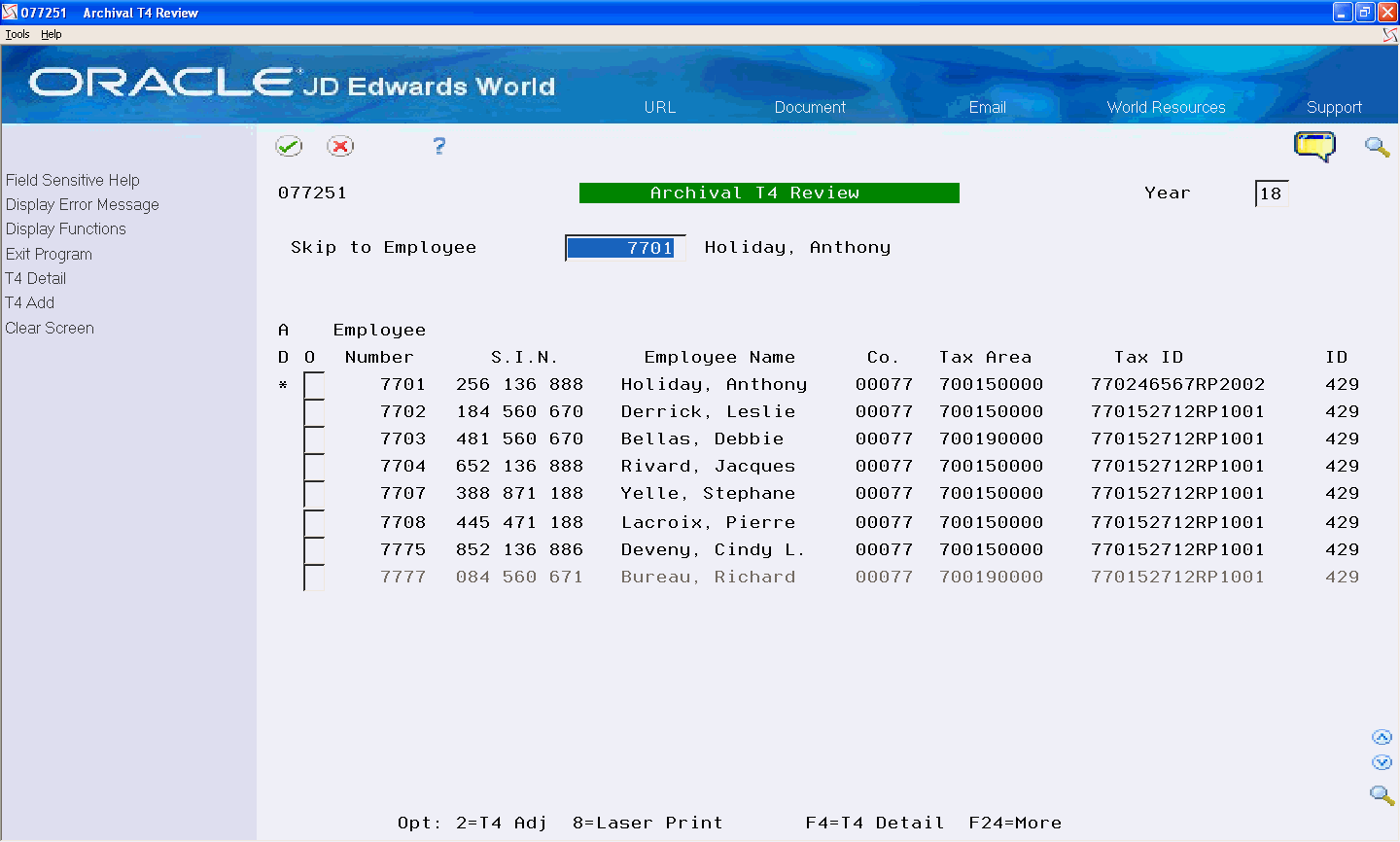Click the scroll down arrow icon
Viewport: 1400px width, 842px height.
coord(1382,762)
